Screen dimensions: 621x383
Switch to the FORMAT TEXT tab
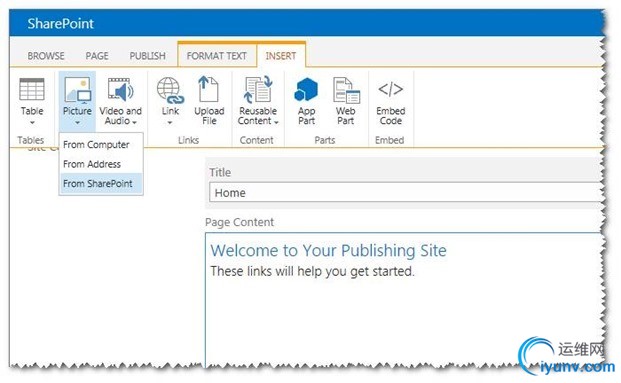217,56
